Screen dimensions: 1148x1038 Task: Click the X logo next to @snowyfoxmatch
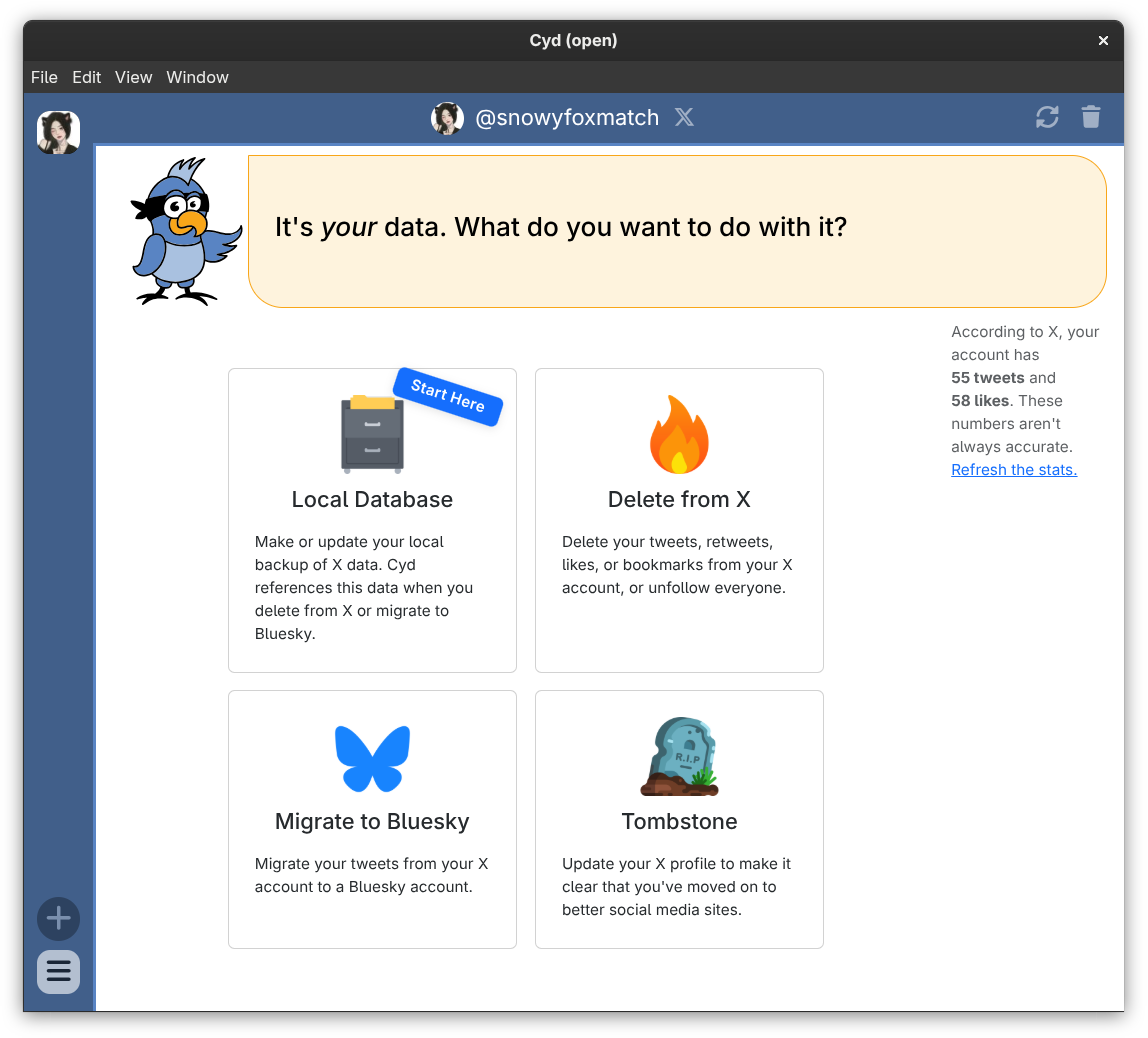click(x=684, y=117)
